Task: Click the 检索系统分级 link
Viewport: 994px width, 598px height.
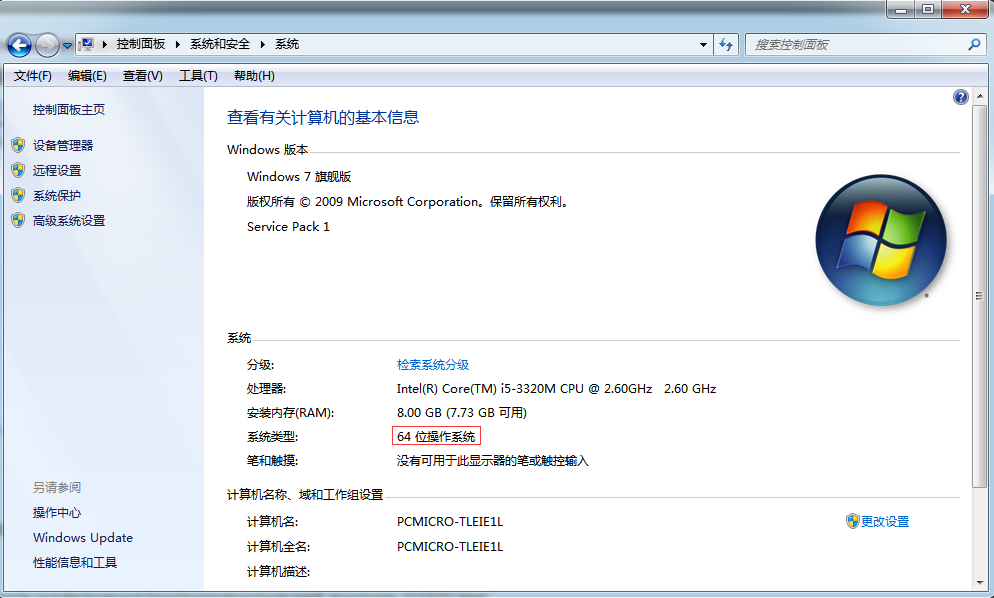Action: click(x=433, y=365)
